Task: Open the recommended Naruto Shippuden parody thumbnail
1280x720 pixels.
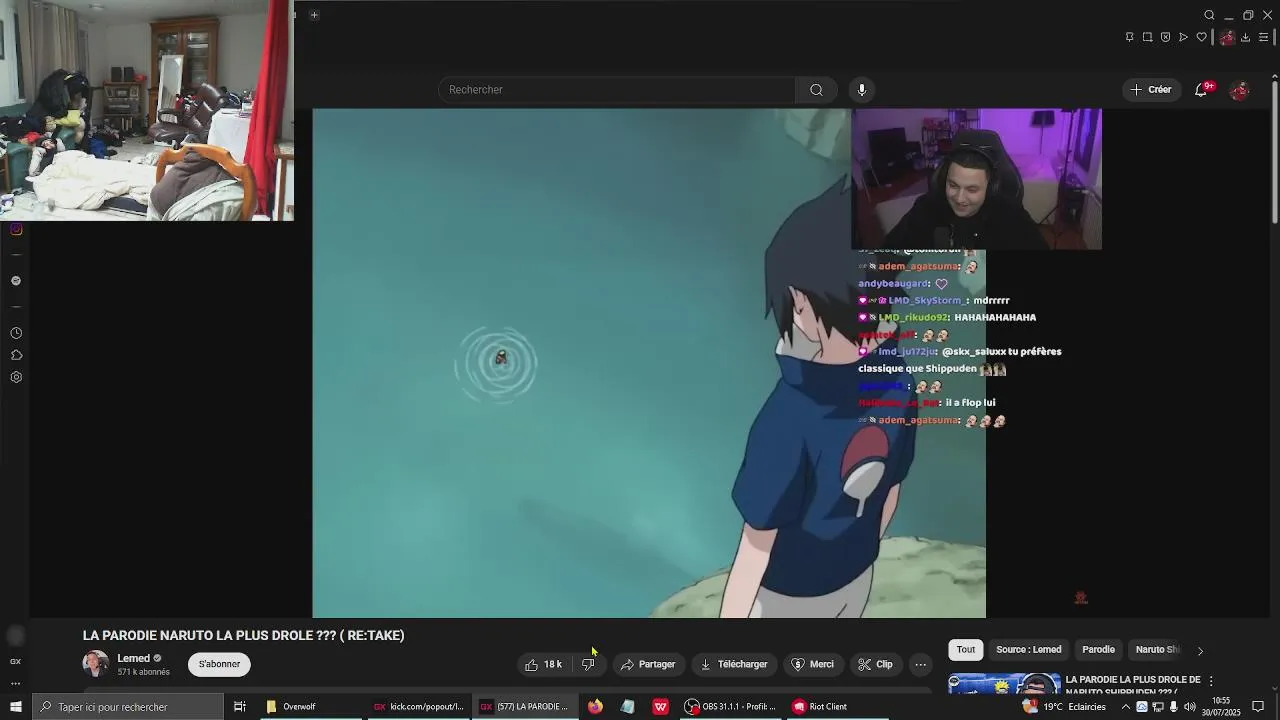Action: point(1004,684)
